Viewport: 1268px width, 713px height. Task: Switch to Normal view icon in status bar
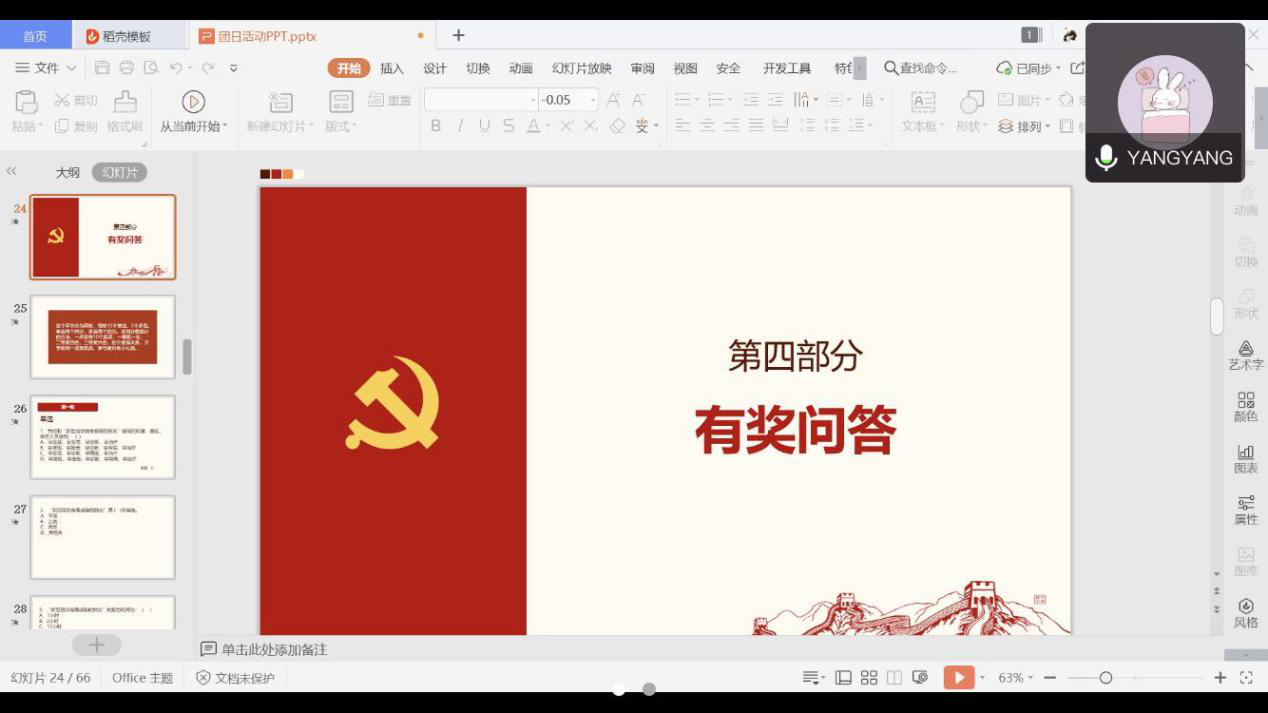click(844, 678)
